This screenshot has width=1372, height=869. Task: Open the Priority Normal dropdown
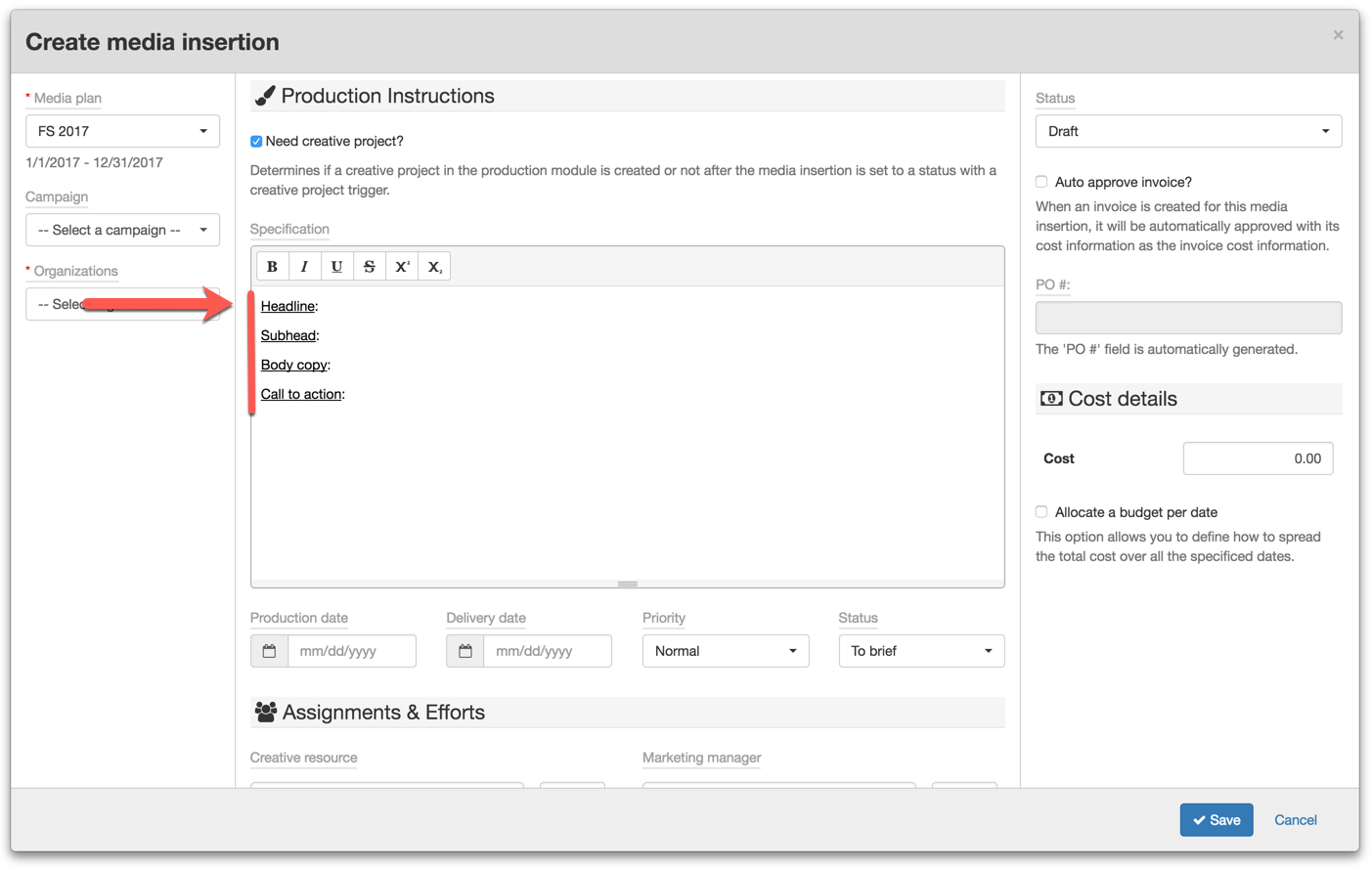click(x=725, y=651)
